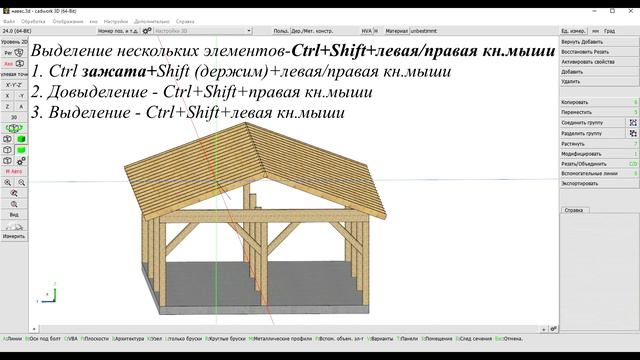640x360 pixels.
Task: Open the Файл menu
Action: point(9,21)
